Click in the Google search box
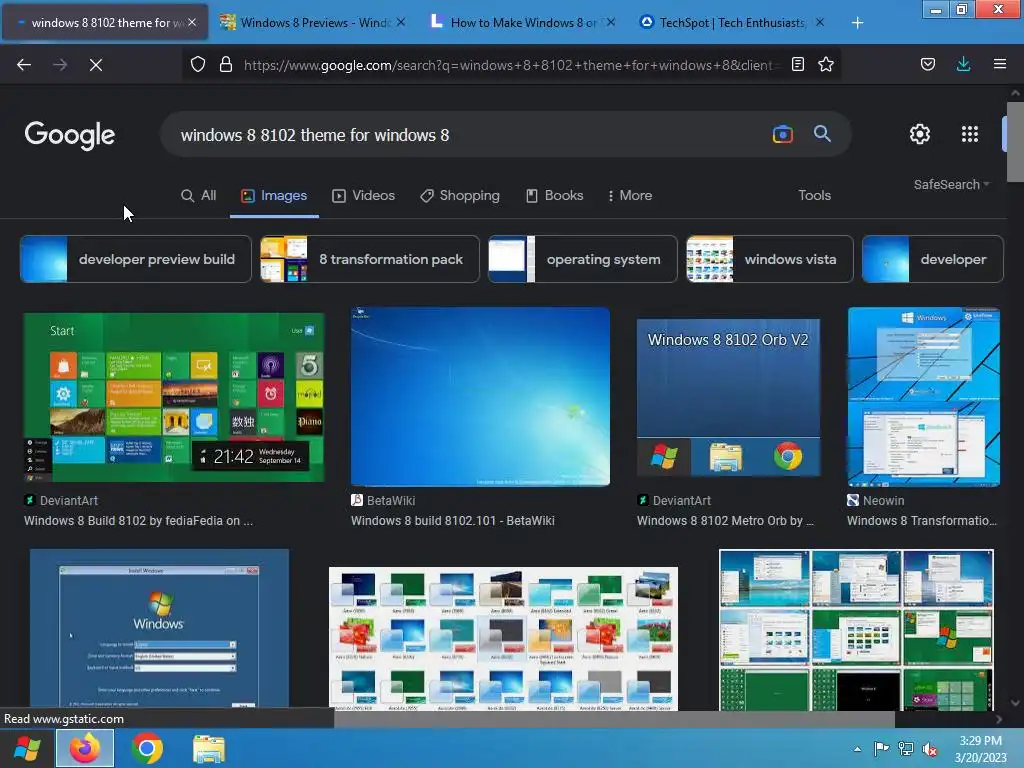Viewport: 1024px width, 768px height. (470, 135)
